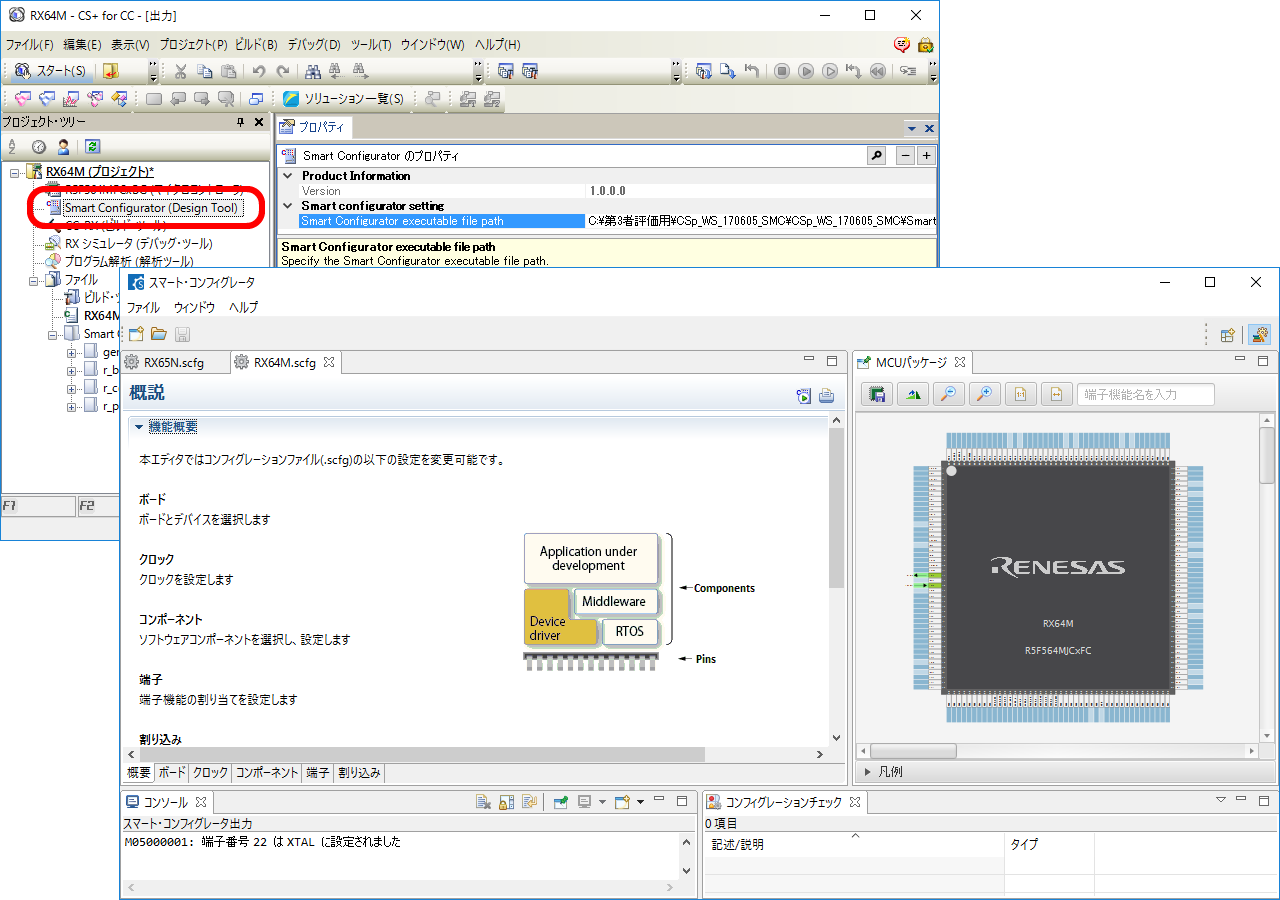
Task: Click Zoom out magnifier in MCU Package
Action: [x=949, y=394]
